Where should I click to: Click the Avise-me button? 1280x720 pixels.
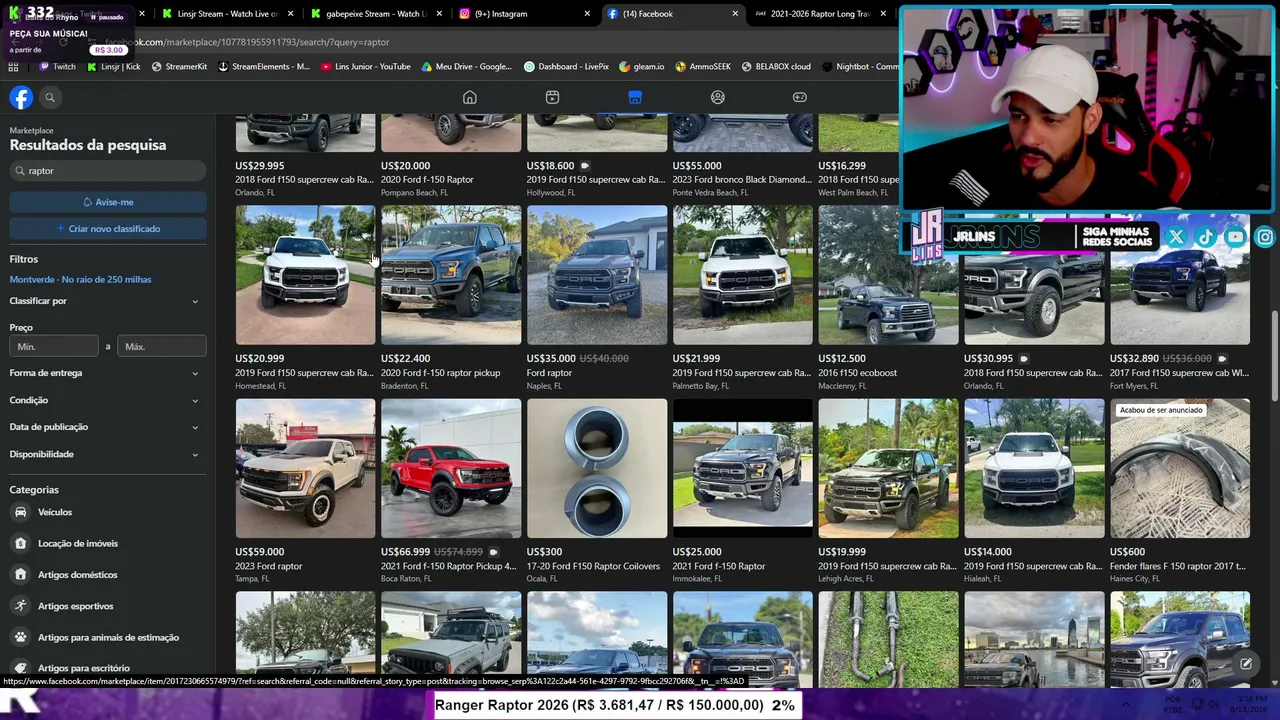(x=108, y=202)
